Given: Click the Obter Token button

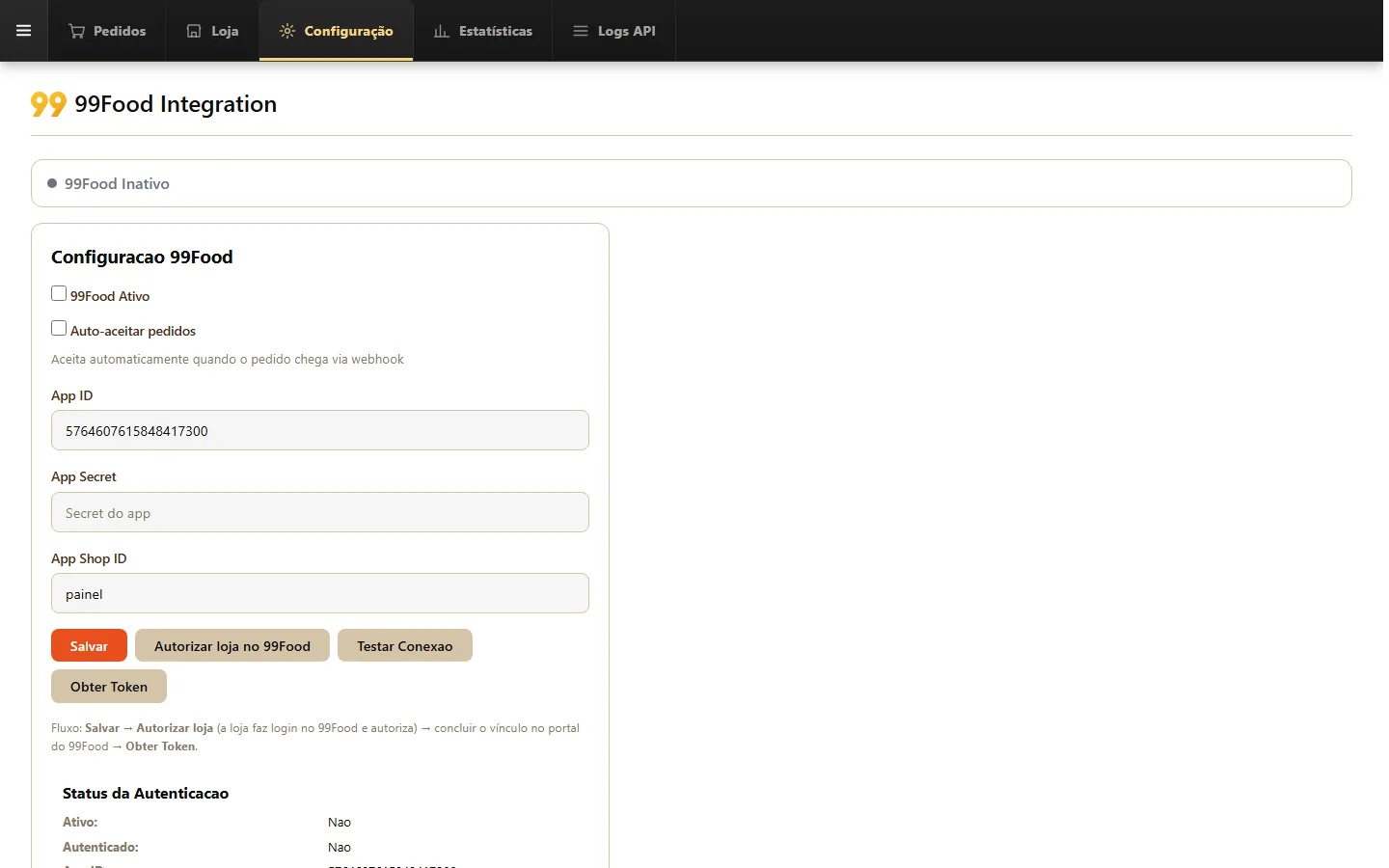Looking at the screenshot, I should pyautogui.click(x=109, y=686).
